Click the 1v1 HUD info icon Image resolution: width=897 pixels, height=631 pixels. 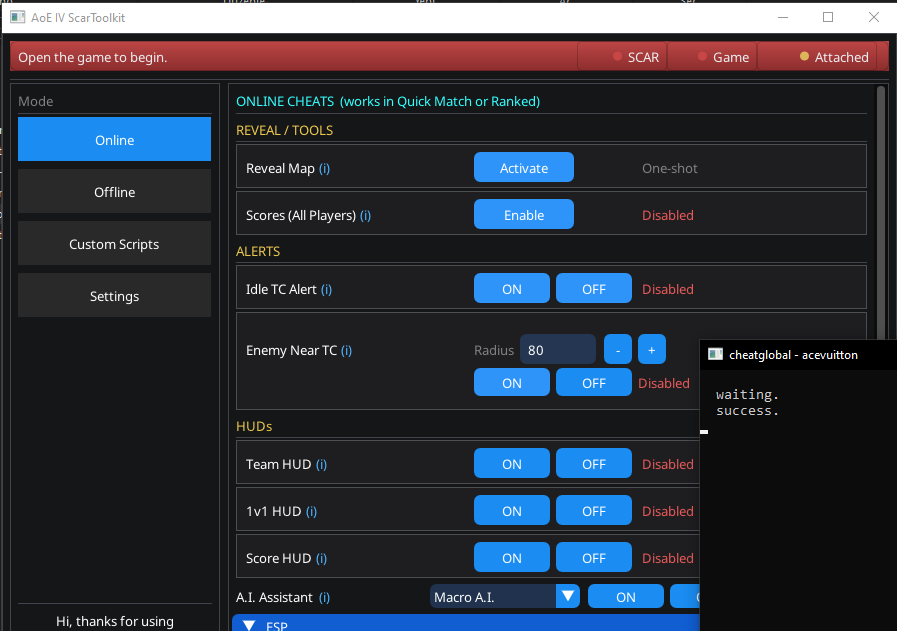[311, 511]
